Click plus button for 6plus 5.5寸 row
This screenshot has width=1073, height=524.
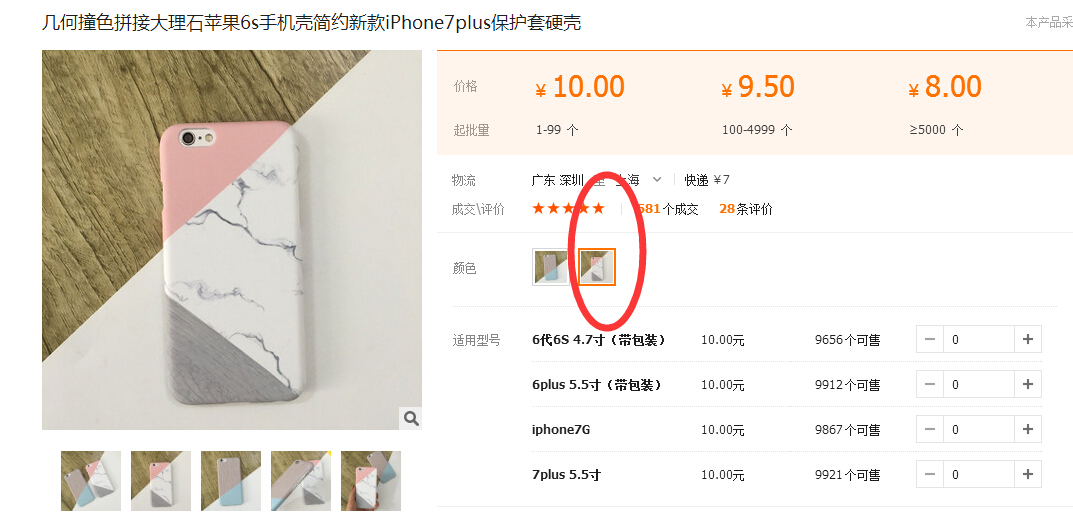[1027, 384]
